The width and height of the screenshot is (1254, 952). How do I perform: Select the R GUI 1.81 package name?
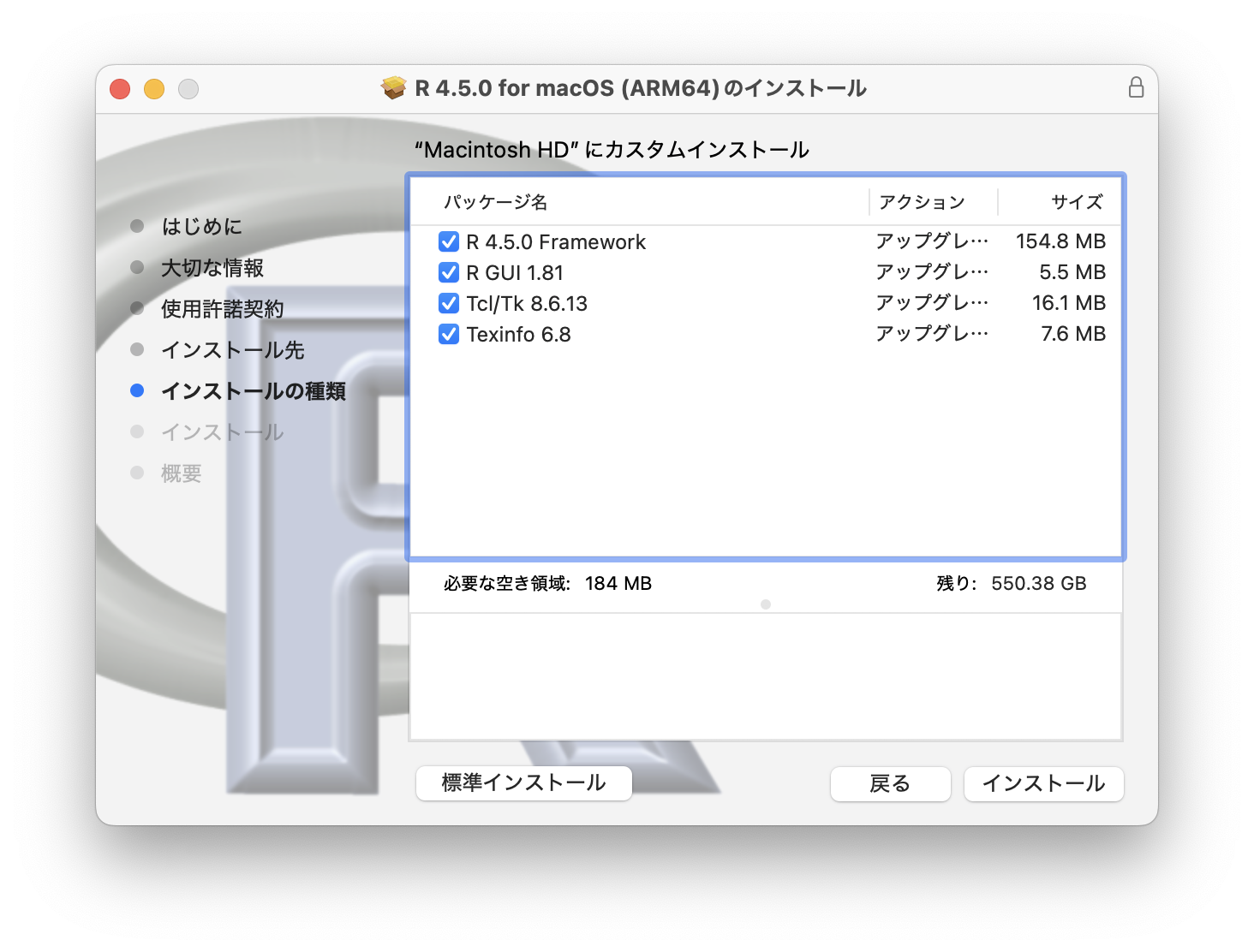click(515, 273)
